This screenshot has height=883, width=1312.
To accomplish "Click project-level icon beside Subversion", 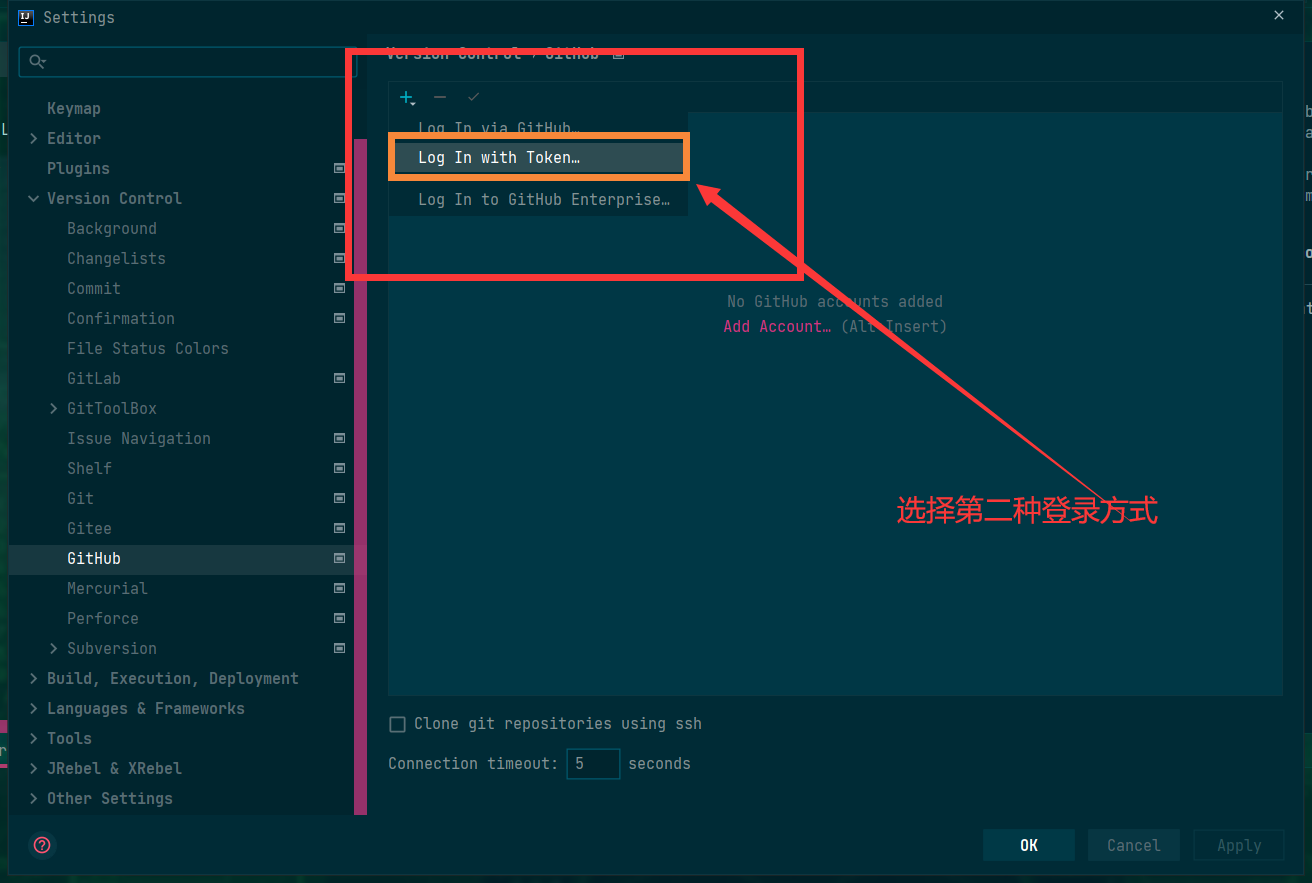I will point(340,648).
